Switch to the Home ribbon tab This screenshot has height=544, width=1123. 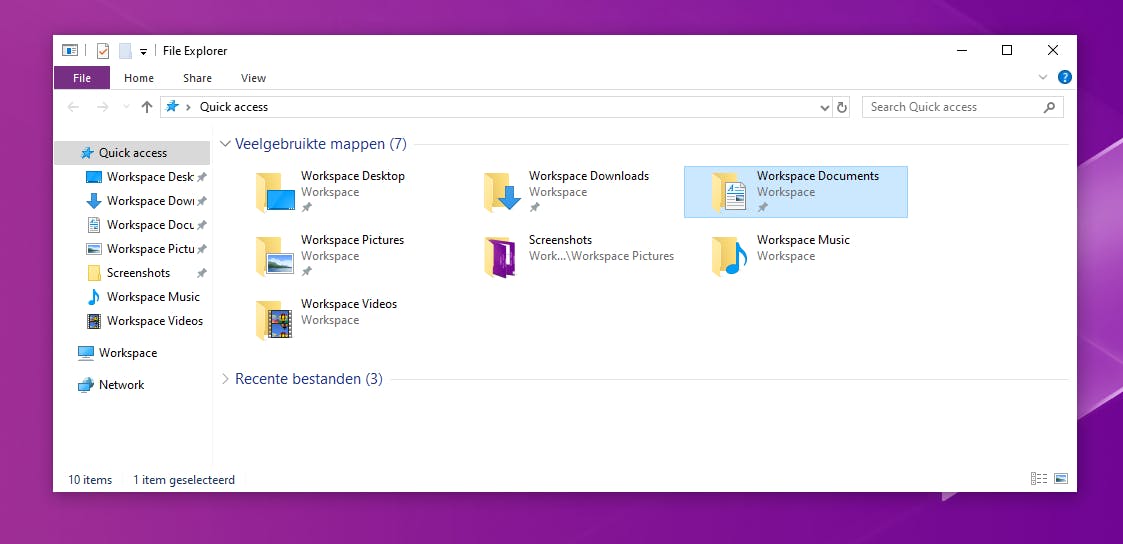point(139,78)
